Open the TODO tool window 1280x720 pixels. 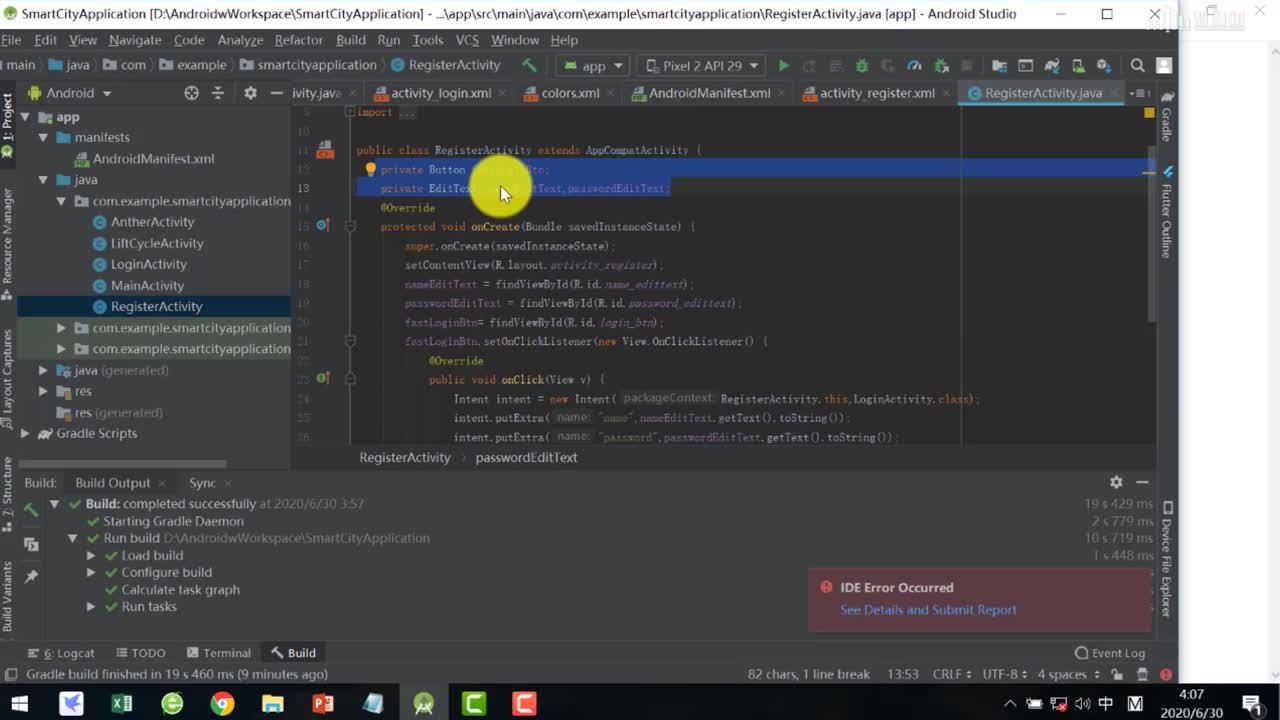point(139,653)
